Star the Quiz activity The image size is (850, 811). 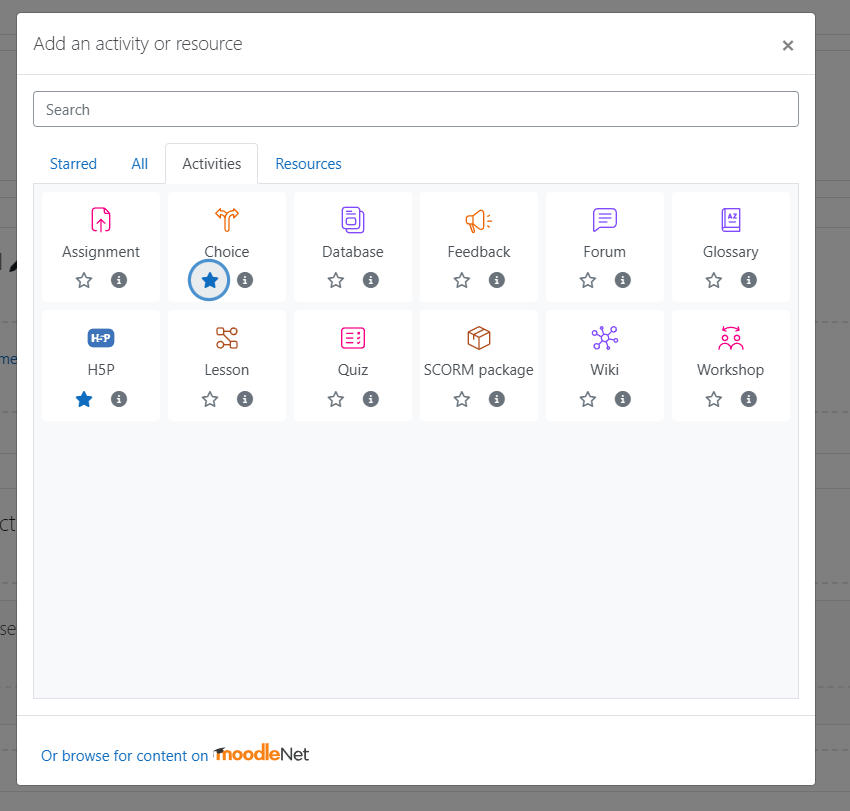pos(336,399)
